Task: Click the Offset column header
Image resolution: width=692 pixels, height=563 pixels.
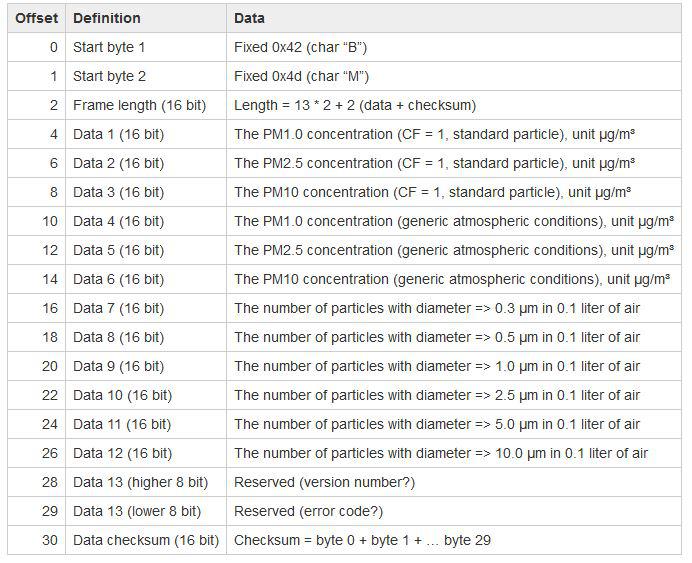Action: tap(36, 18)
